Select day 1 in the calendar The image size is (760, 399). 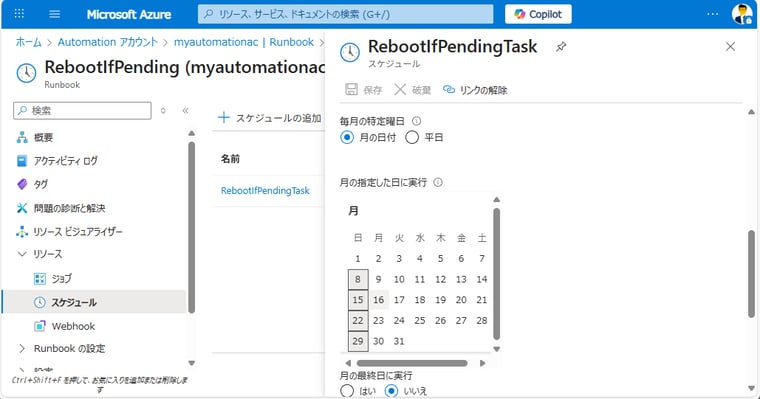pyautogui.click(x=358, y=258)
